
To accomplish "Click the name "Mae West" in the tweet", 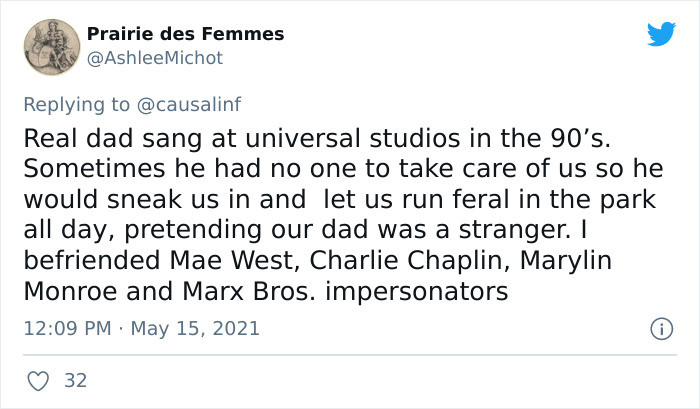I will click(x=234, y=260).
